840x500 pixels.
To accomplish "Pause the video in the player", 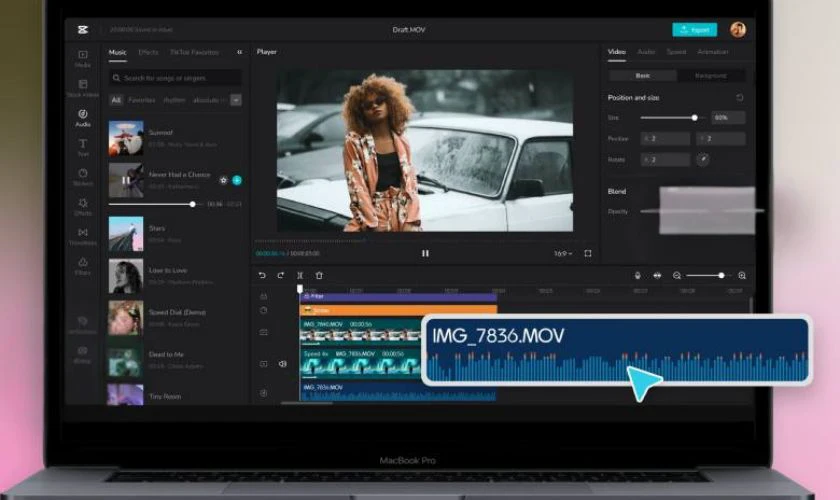I will point(425,253).
